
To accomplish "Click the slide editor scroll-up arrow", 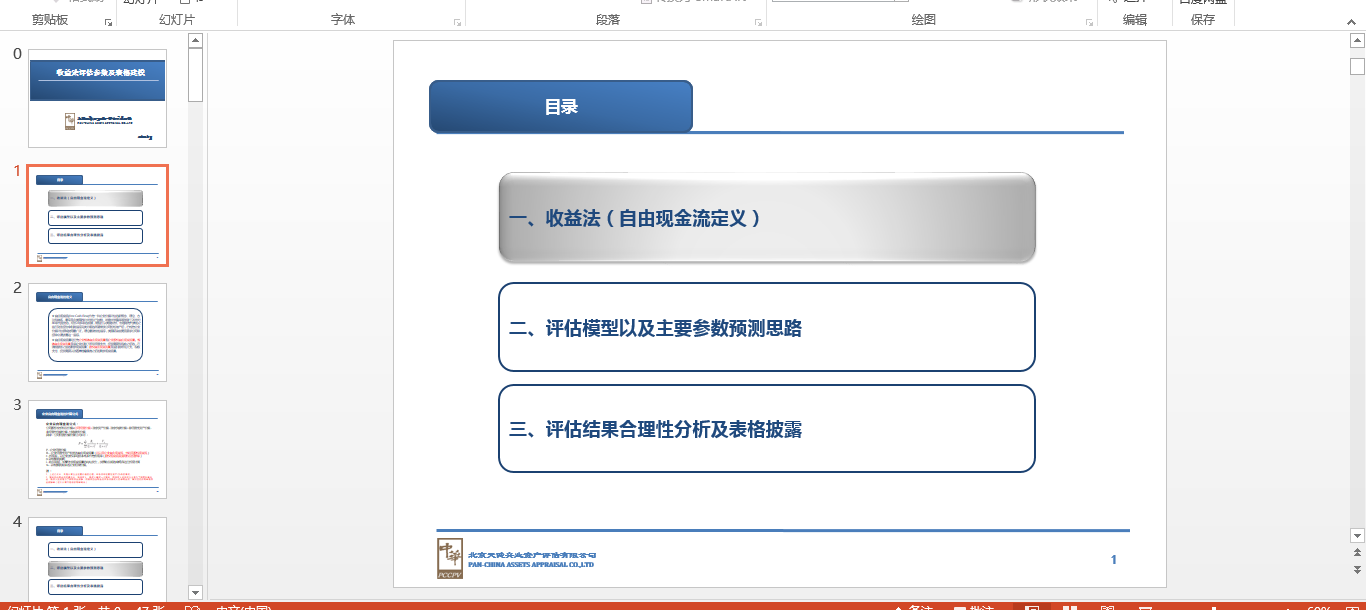I will [x=1357, y=41].
